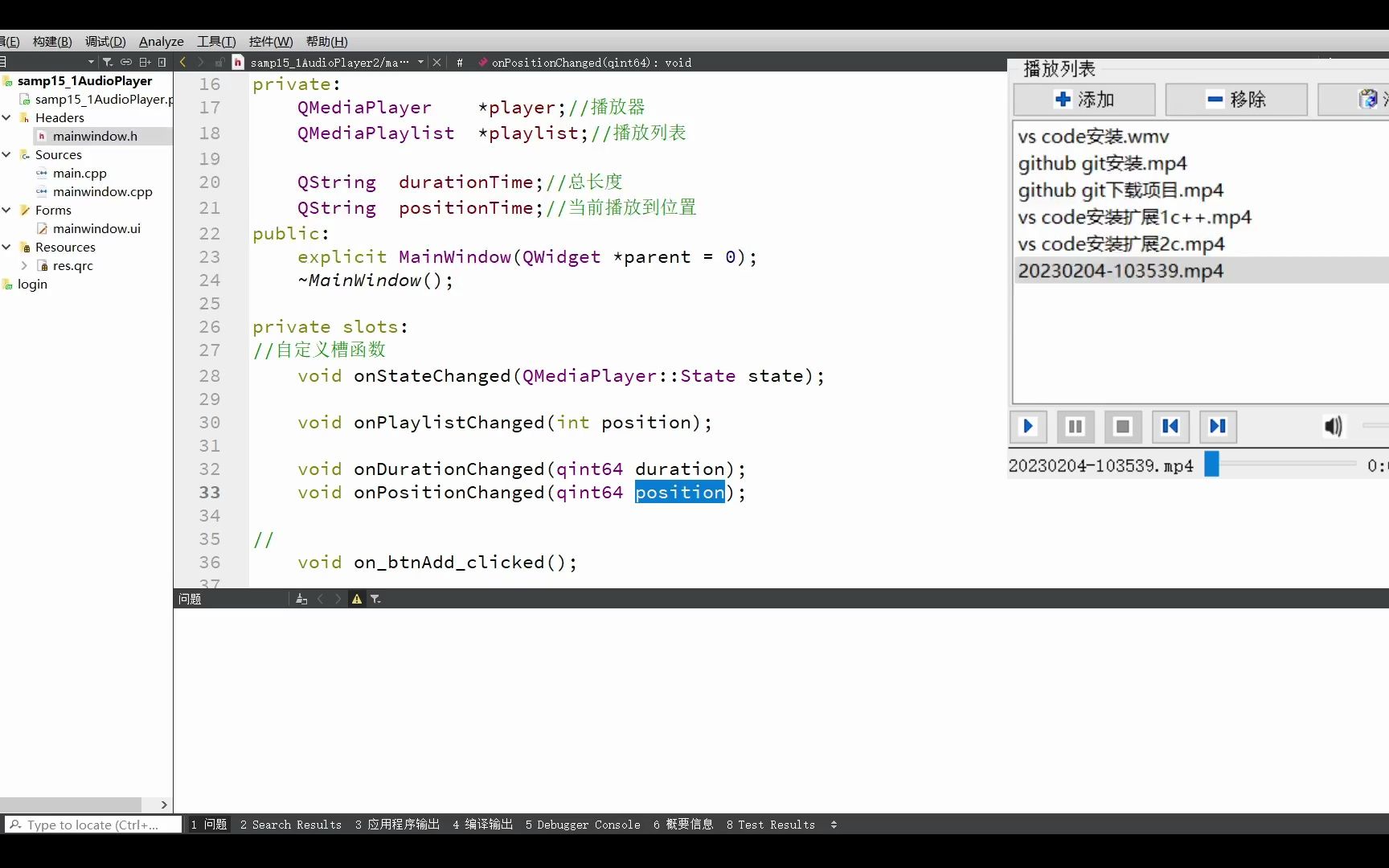Screen dimensions: 1389x868
Task: Open the 帮助(H) menu
Action: click(x=326, y=42)
